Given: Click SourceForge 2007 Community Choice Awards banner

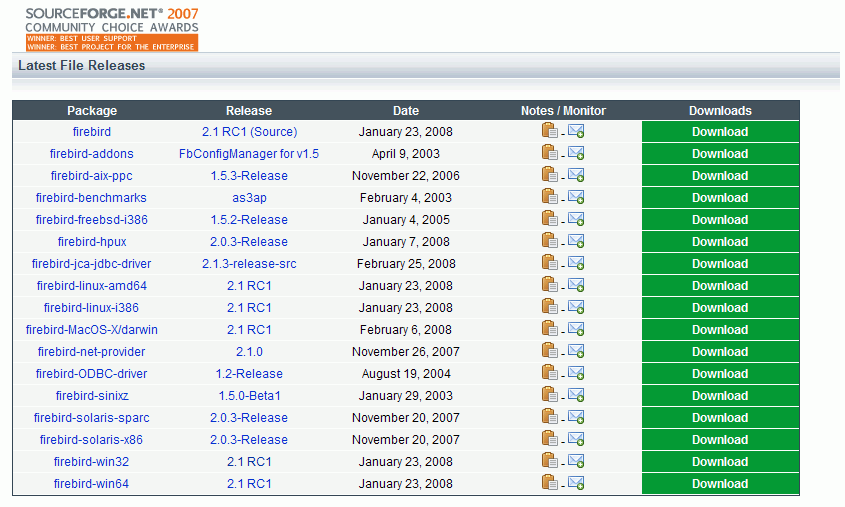Looking at the screenshot, I should 112,29.
